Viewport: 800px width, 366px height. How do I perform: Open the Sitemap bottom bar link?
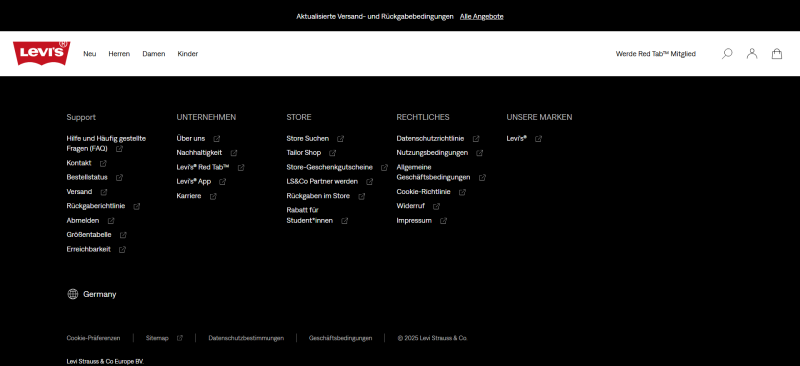(x=157, y=338)
